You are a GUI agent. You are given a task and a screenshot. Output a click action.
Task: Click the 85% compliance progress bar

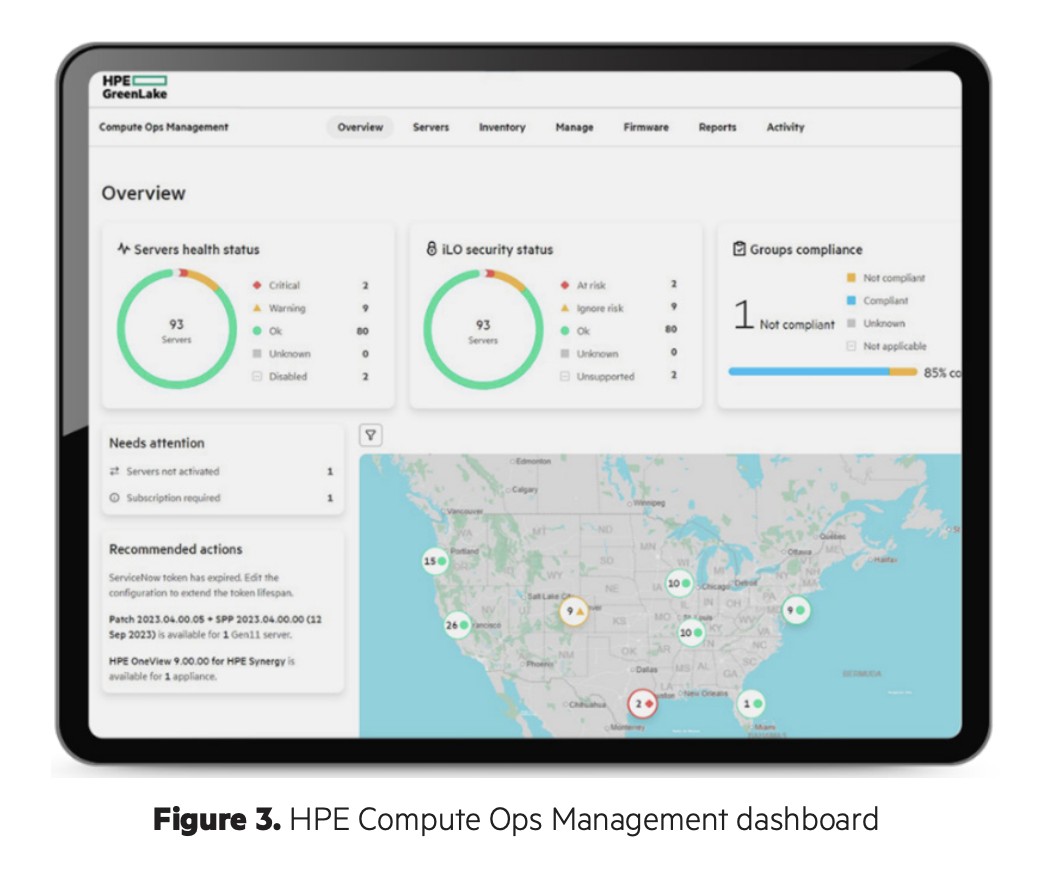click(x=820, y=372)
